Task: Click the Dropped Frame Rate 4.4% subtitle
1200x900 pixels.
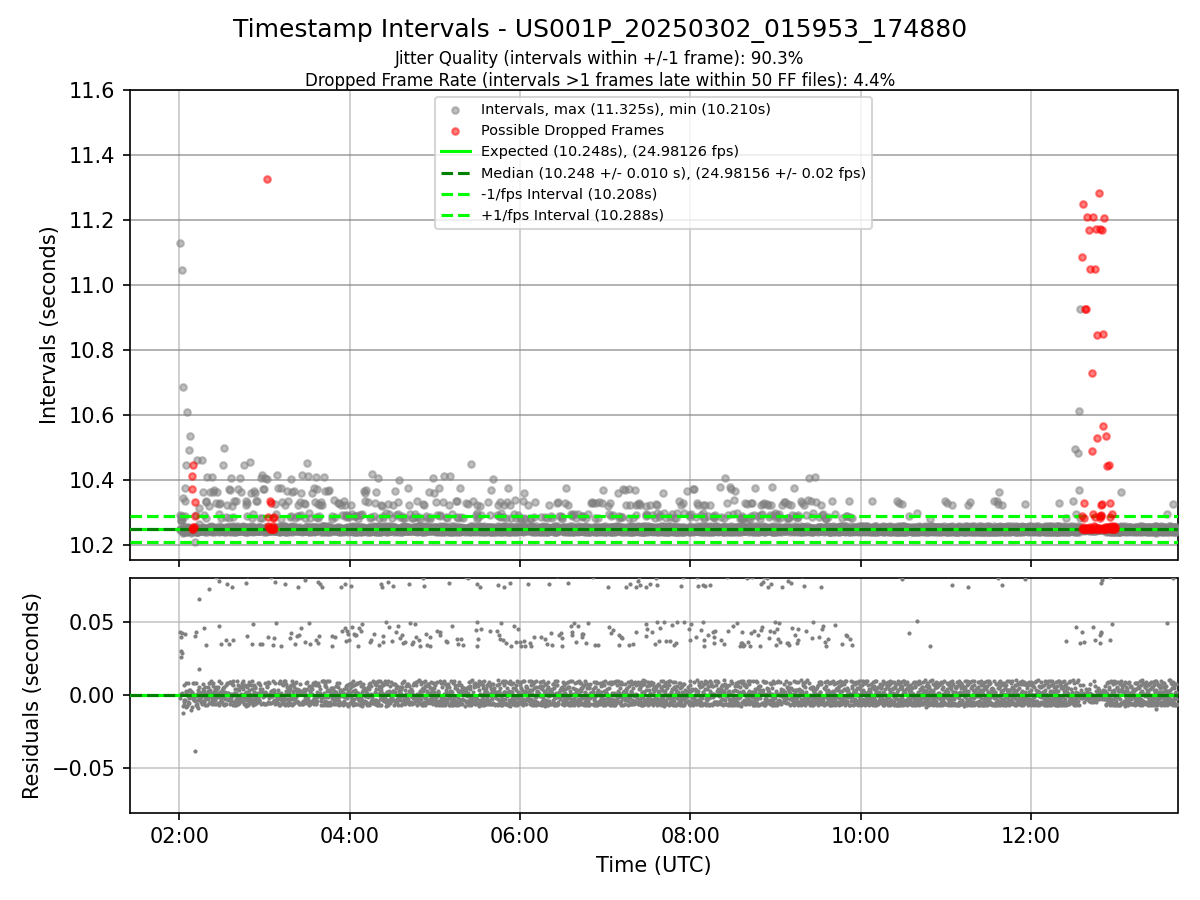Action: click(600, 79)
